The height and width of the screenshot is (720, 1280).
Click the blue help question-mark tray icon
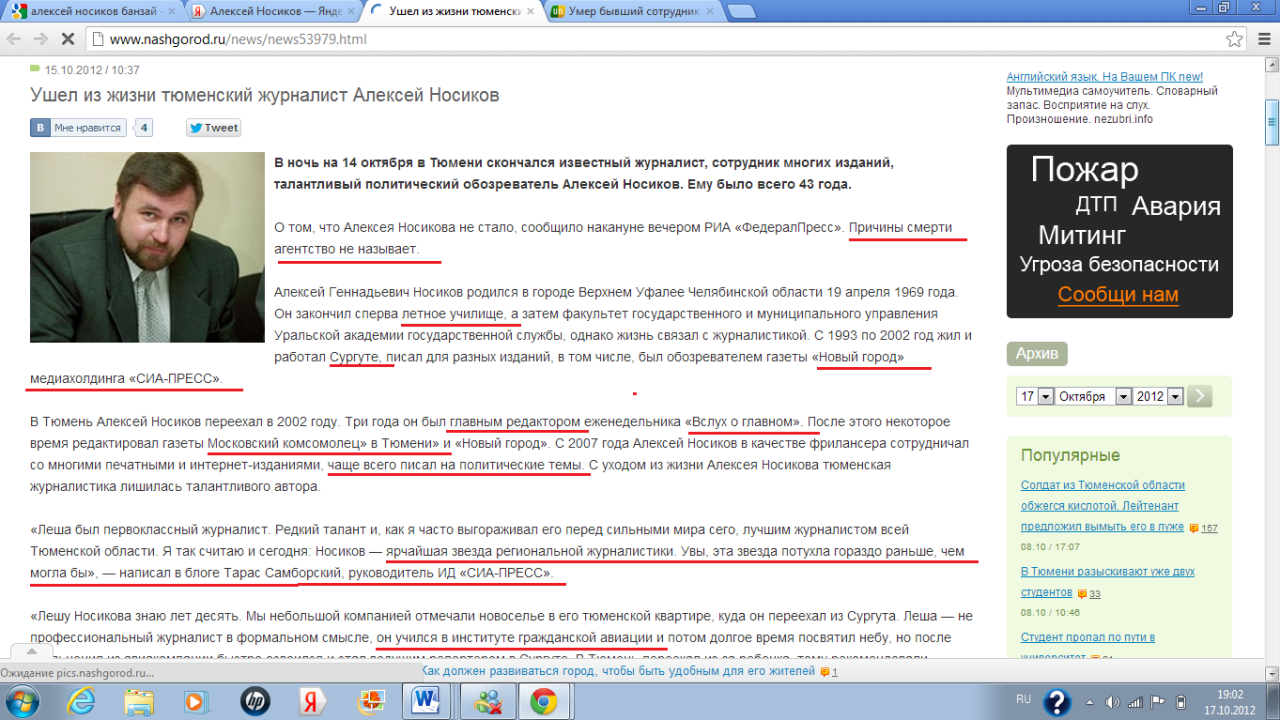tap(1057, 702)
